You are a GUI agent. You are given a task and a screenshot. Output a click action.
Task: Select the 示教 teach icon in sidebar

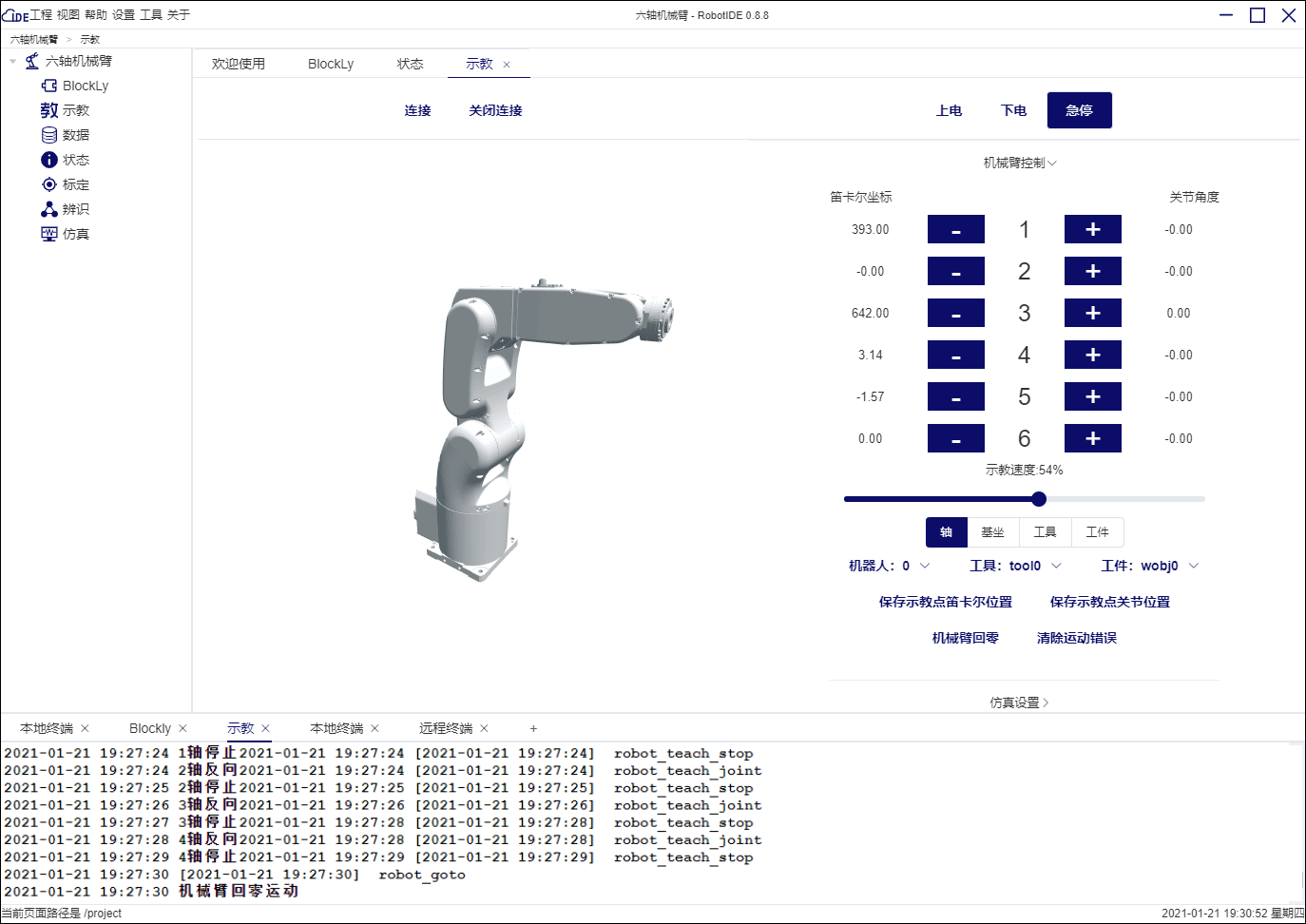pyautogui.click(x=49, y=110)
